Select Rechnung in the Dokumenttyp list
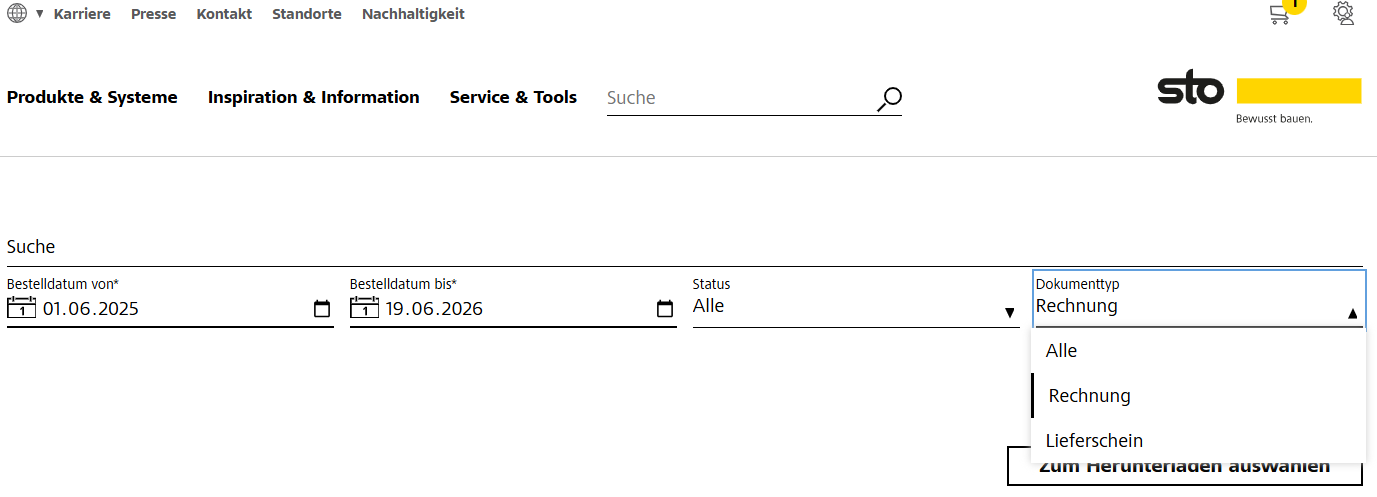This screenshot has height=497, width=1377. 1198,396
